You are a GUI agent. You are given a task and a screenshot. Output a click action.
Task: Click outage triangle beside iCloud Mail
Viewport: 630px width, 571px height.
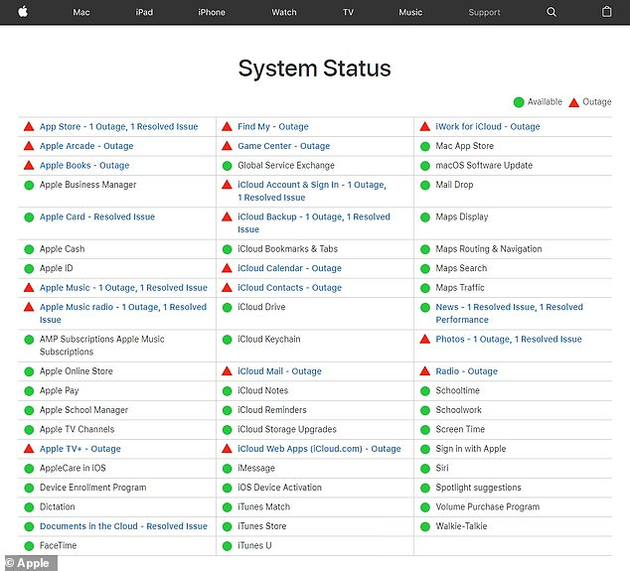pos(227,371)
